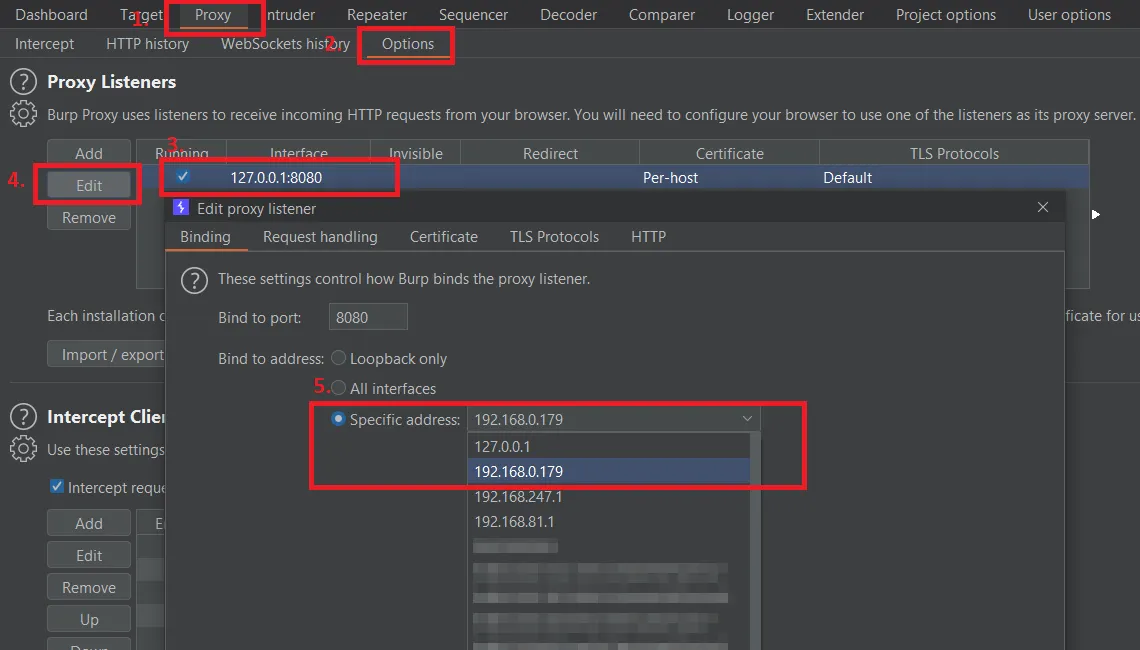Screen dimensions: 1140x650
Task: Click the settings gear beside Proxy Listeners
Action: point(21,114)
